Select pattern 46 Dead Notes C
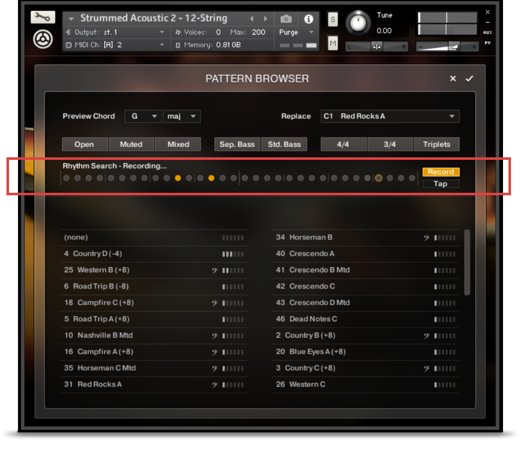520x458 pixels. pyautogui.click(x=366, y=319)
